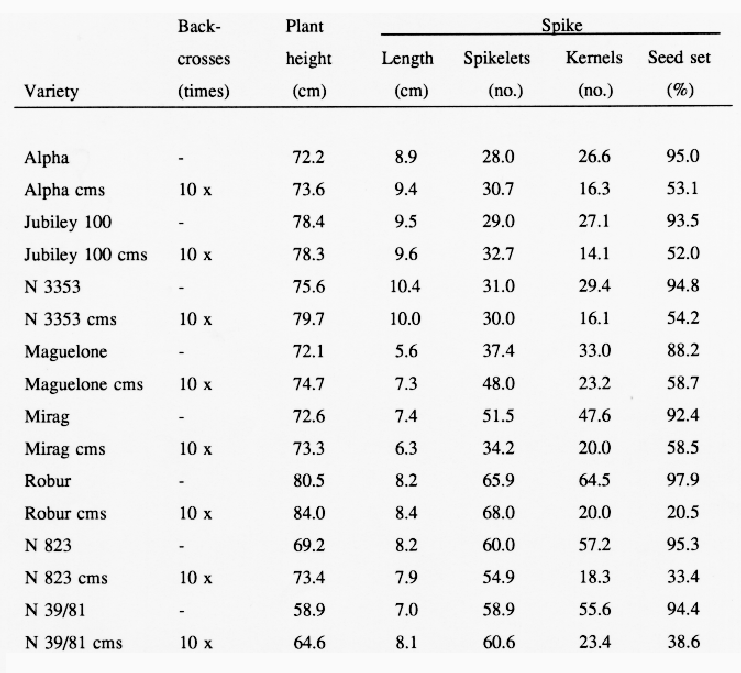
Task: Select the Mirag cms variety label
Action: (65, 449)
